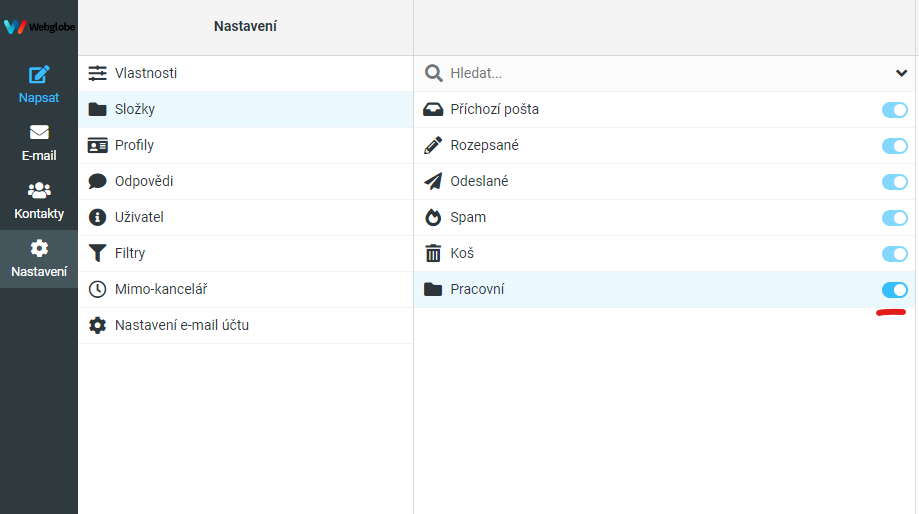Open Odpovědi settings section

[246, 181]
